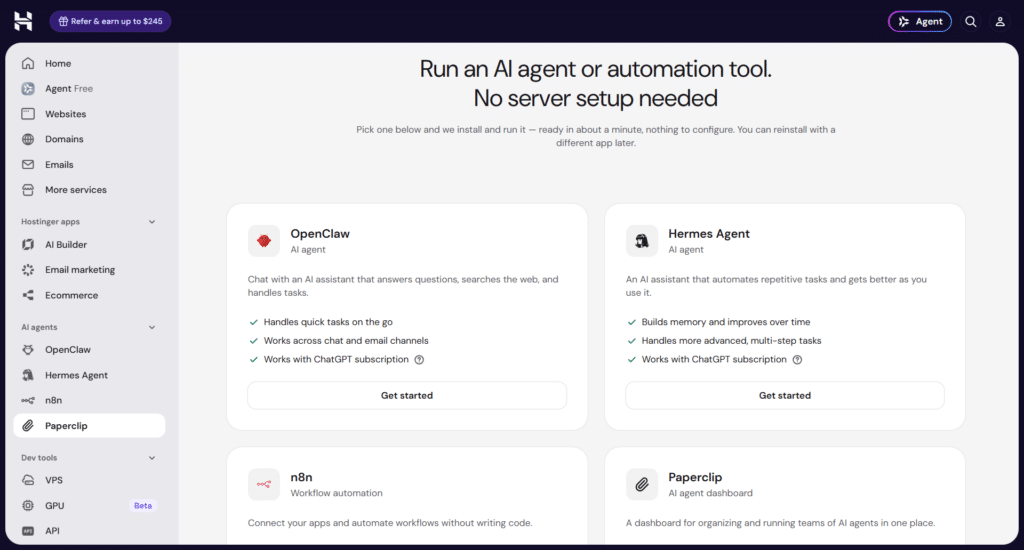Click 'AI agent dashboard' subtitle
The width and height of the screenshot is (1024, 550).
(710, 493)
